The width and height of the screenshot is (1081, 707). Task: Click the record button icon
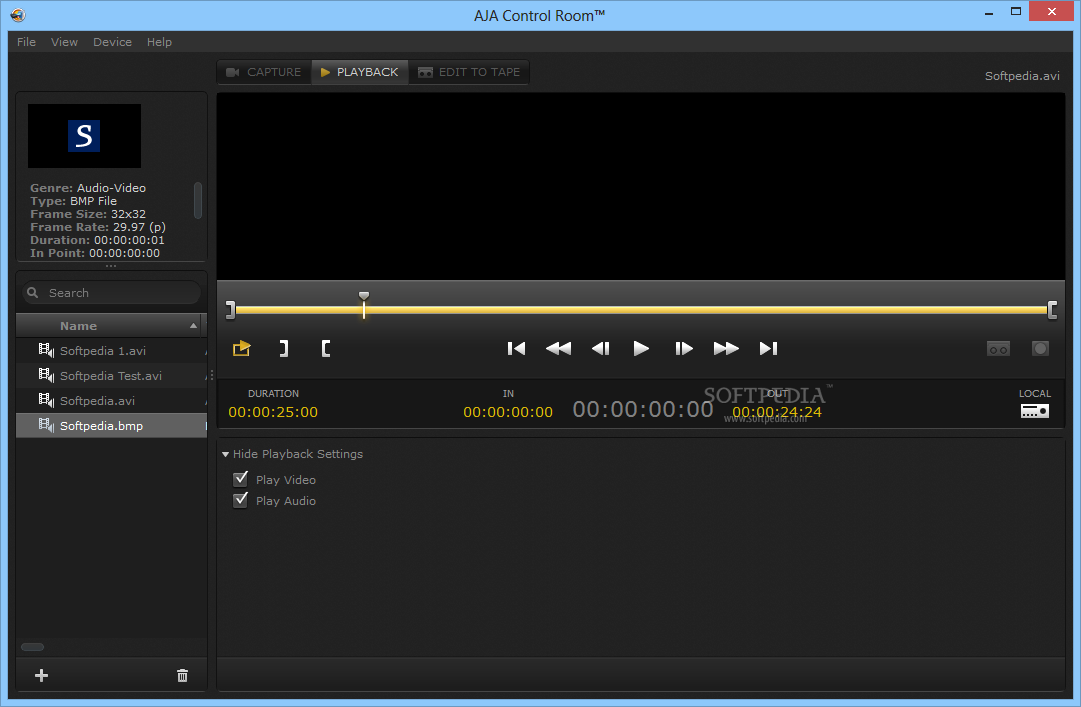pos(1040,349)
